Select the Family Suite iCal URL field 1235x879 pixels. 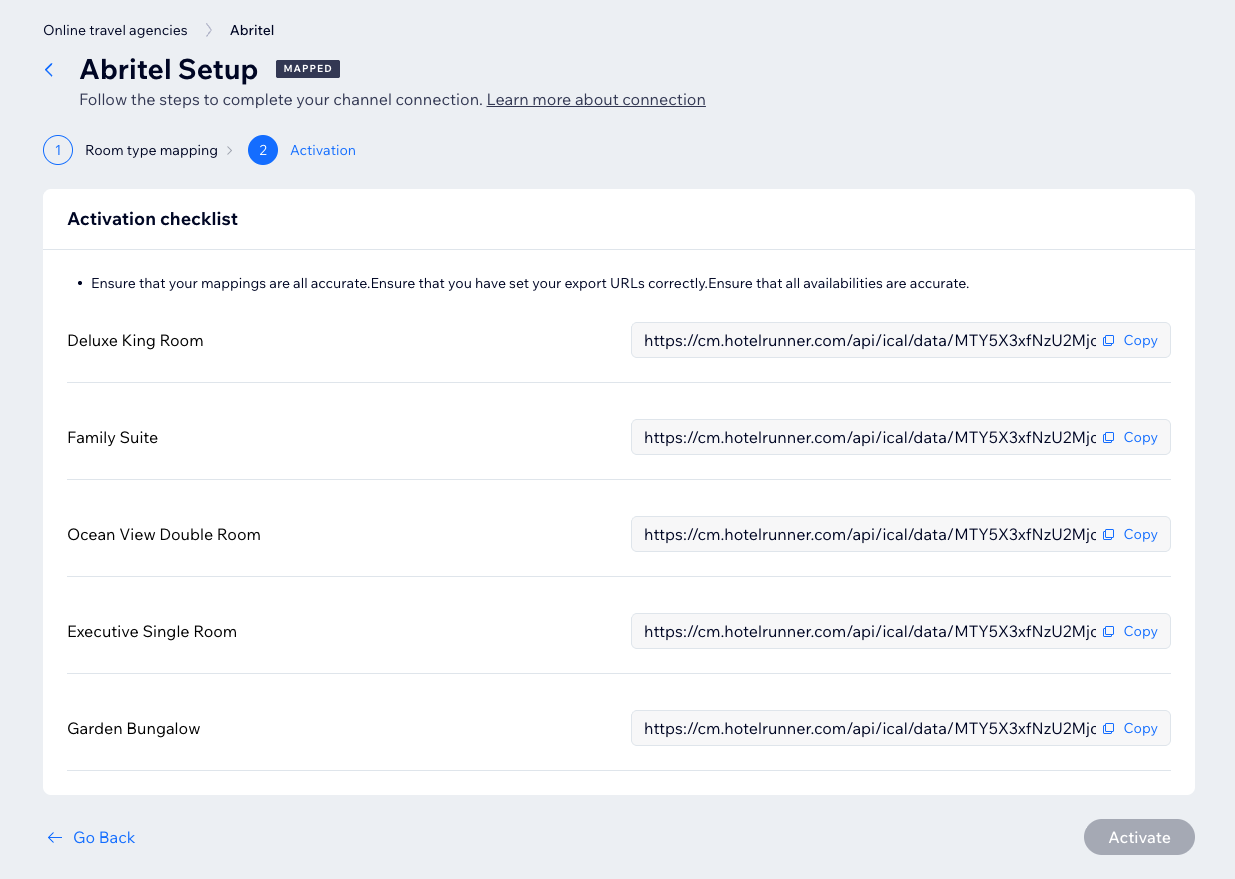click(x=868, y=438)
